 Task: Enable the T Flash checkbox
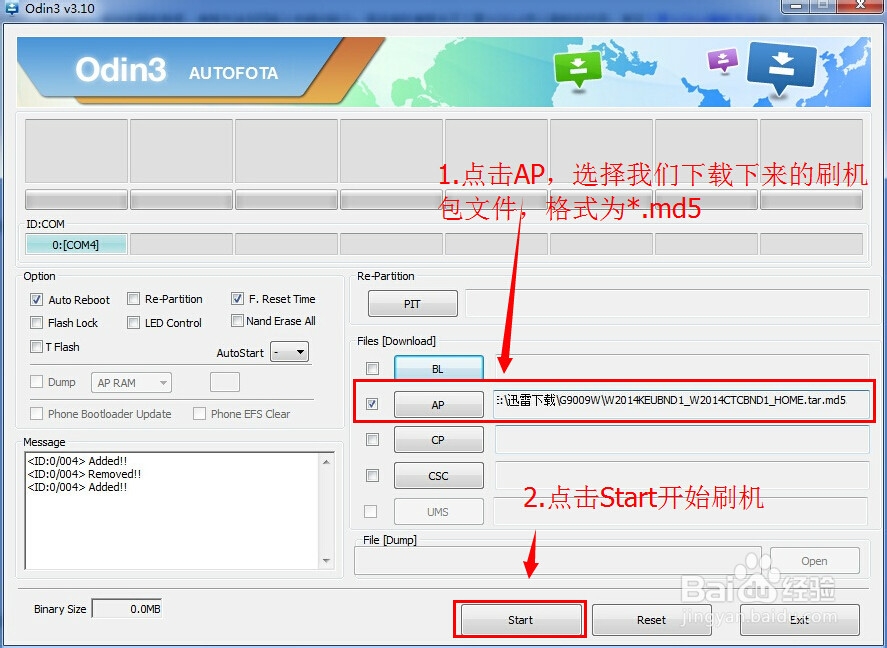pyautogui.click(x=37, y=346)
